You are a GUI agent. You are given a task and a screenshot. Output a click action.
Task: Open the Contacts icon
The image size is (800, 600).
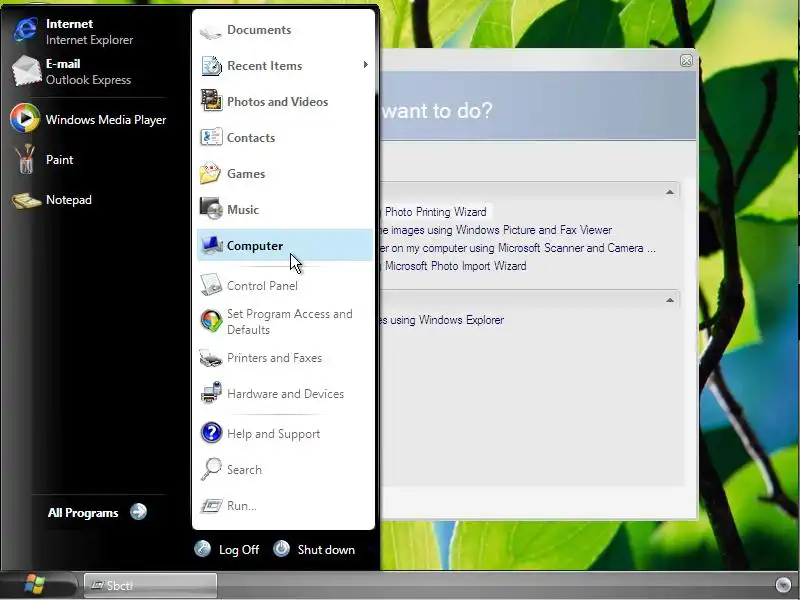[211, 137]
